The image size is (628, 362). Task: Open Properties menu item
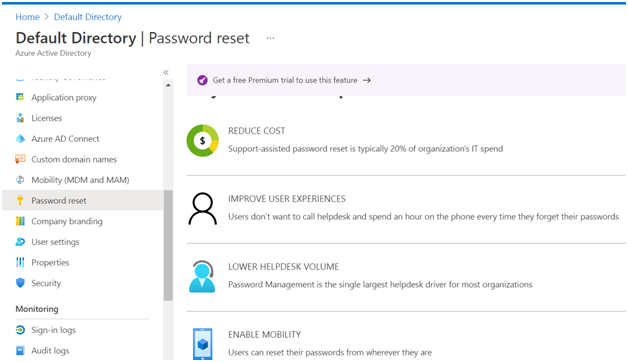tap(50, 262)
